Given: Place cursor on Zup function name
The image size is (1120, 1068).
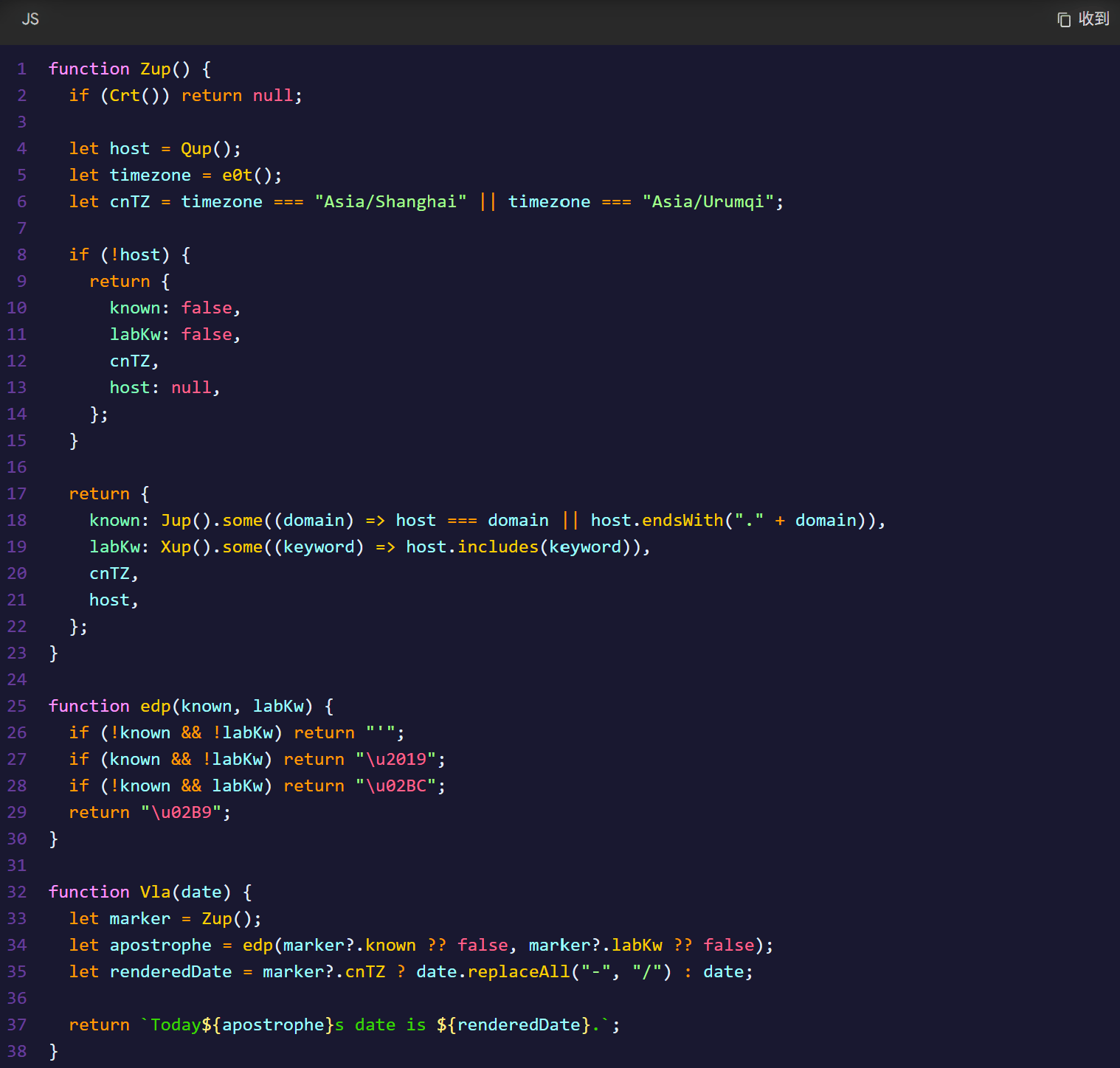Looking at the screenshot, I should [x=156, y=69].
